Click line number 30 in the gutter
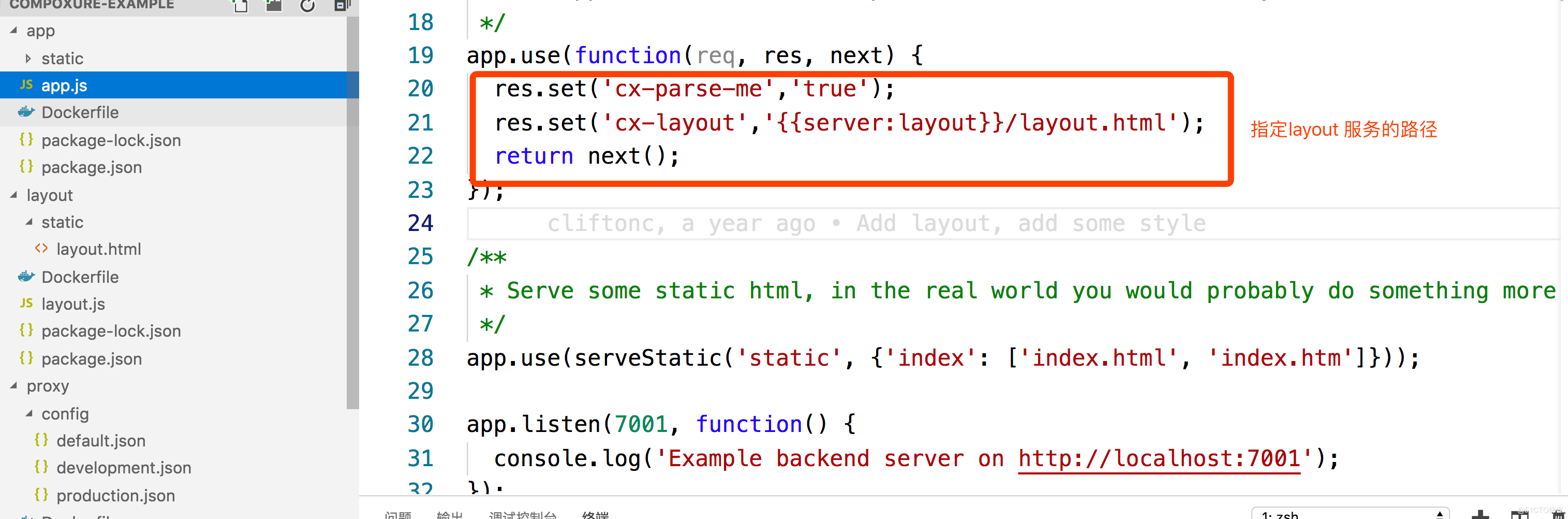The image size is (1568, 519). [x=421, y=425]
